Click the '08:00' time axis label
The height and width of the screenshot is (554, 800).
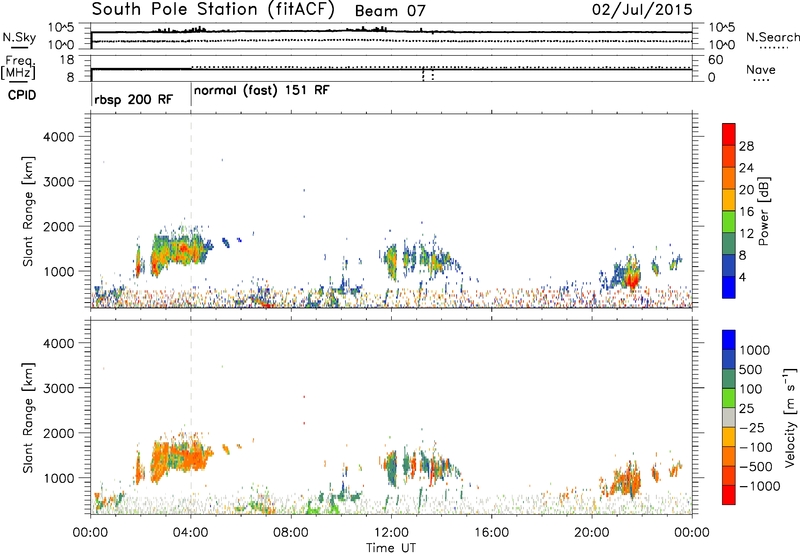pyautogui.click(x=291, y=533)
